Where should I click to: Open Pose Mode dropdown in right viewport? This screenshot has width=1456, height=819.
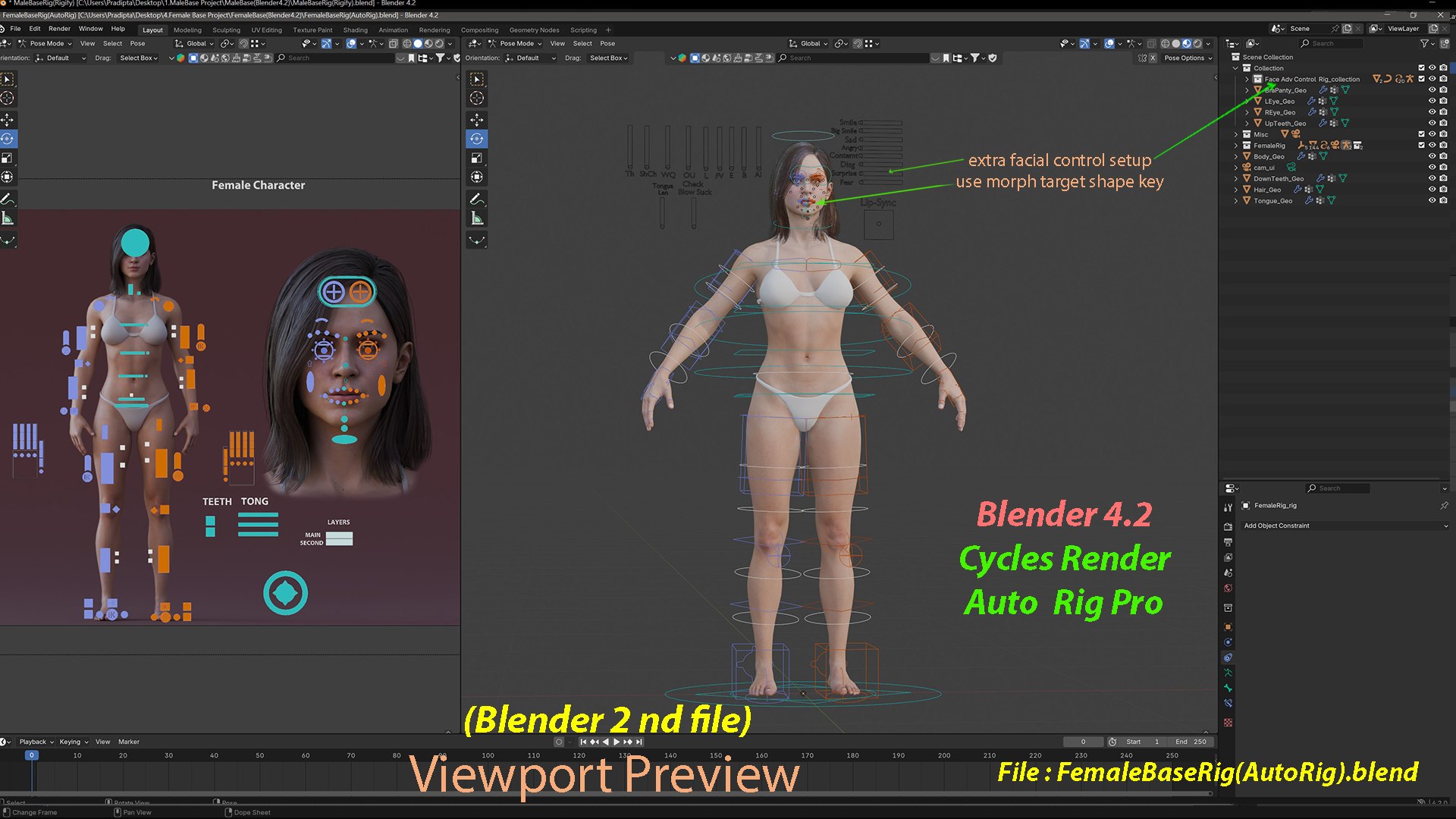516,43
